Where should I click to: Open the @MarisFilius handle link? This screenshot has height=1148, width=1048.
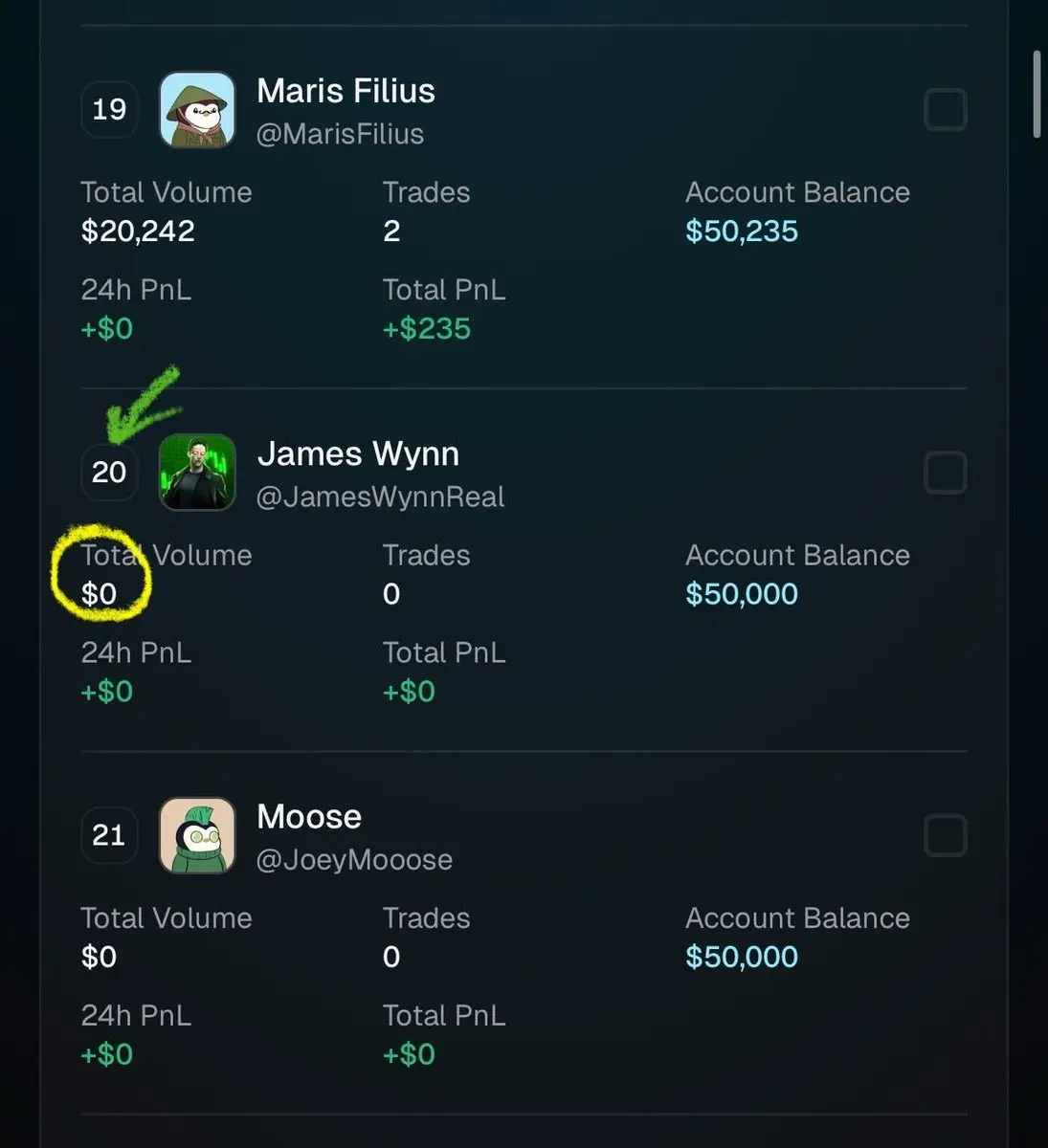coord(340,134)
